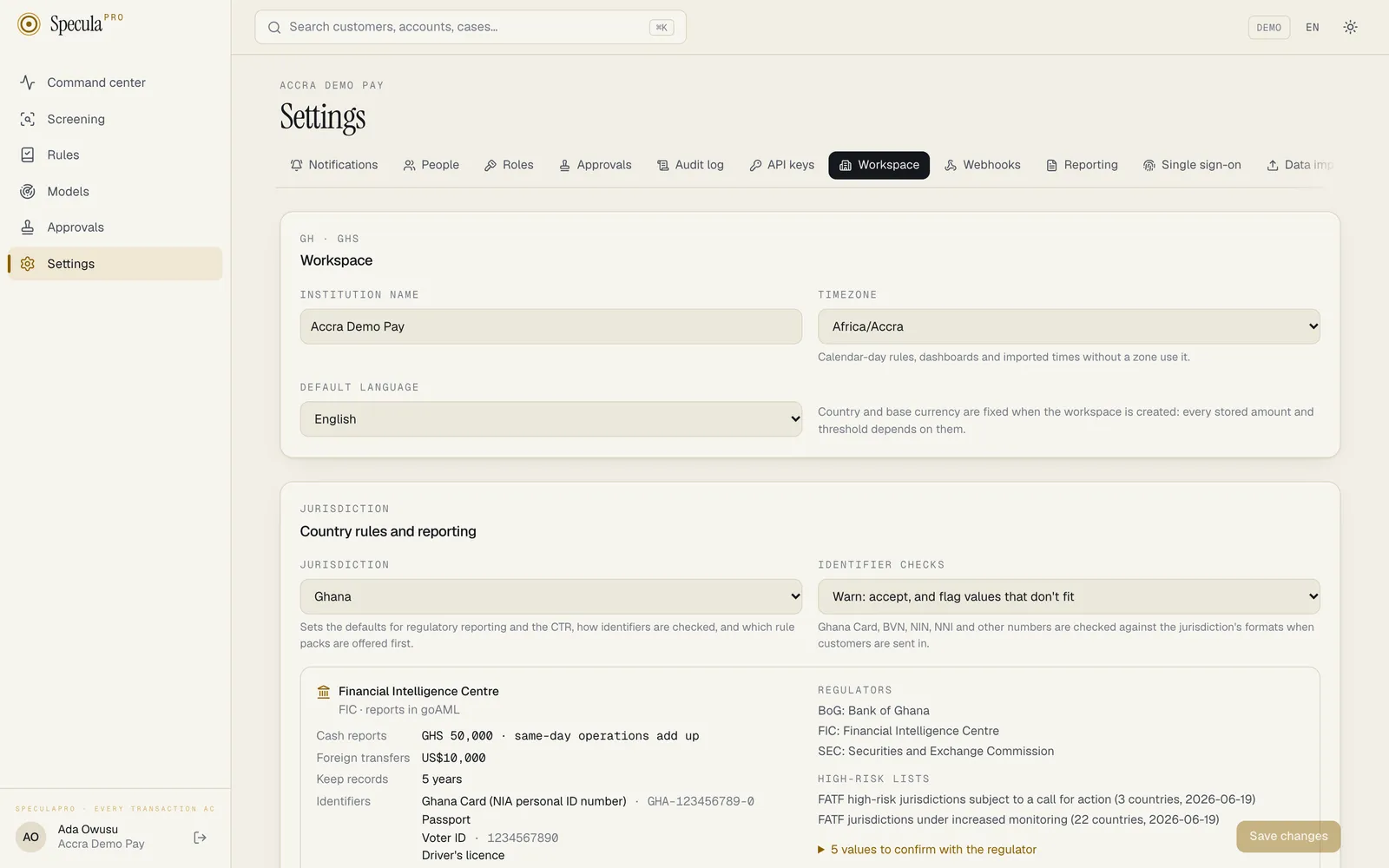Click the DEMO badge in top bar
This screenshot has height=868, width=1389.
click(1269, 28)
